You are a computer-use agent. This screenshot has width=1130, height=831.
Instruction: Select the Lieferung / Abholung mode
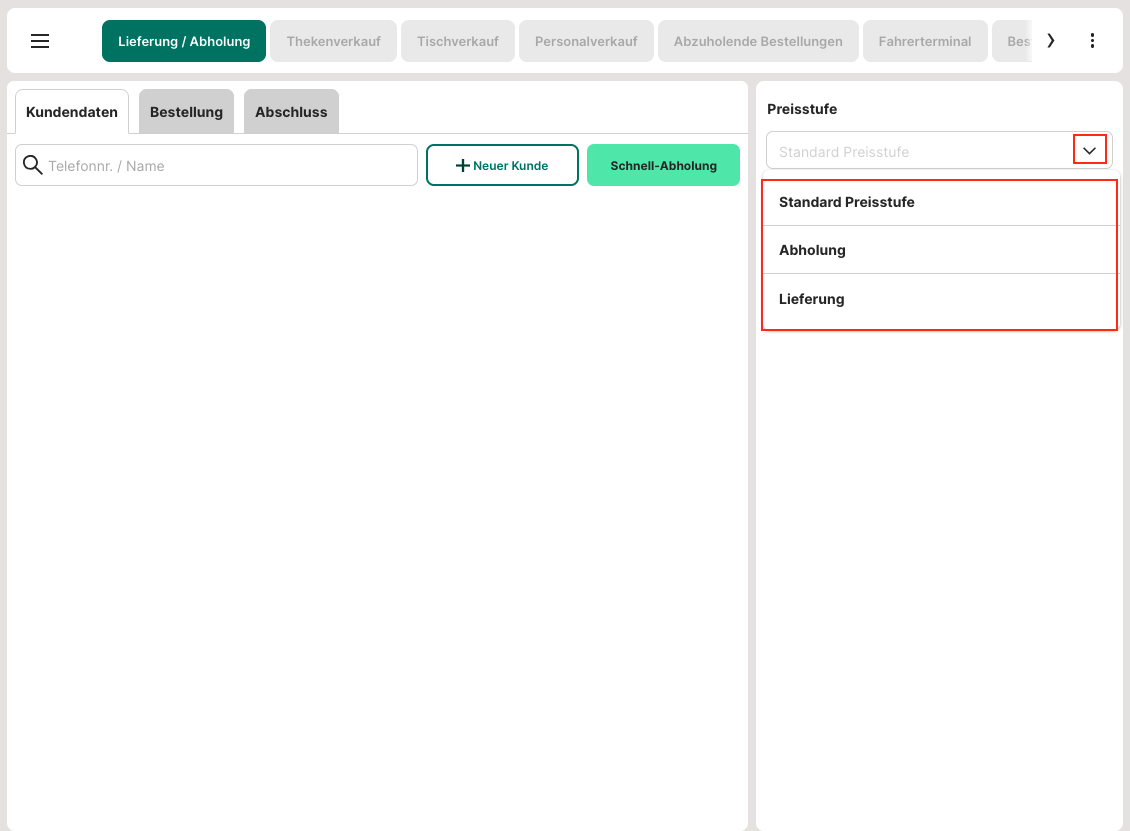pyautogui.click(x=184, y=41)
